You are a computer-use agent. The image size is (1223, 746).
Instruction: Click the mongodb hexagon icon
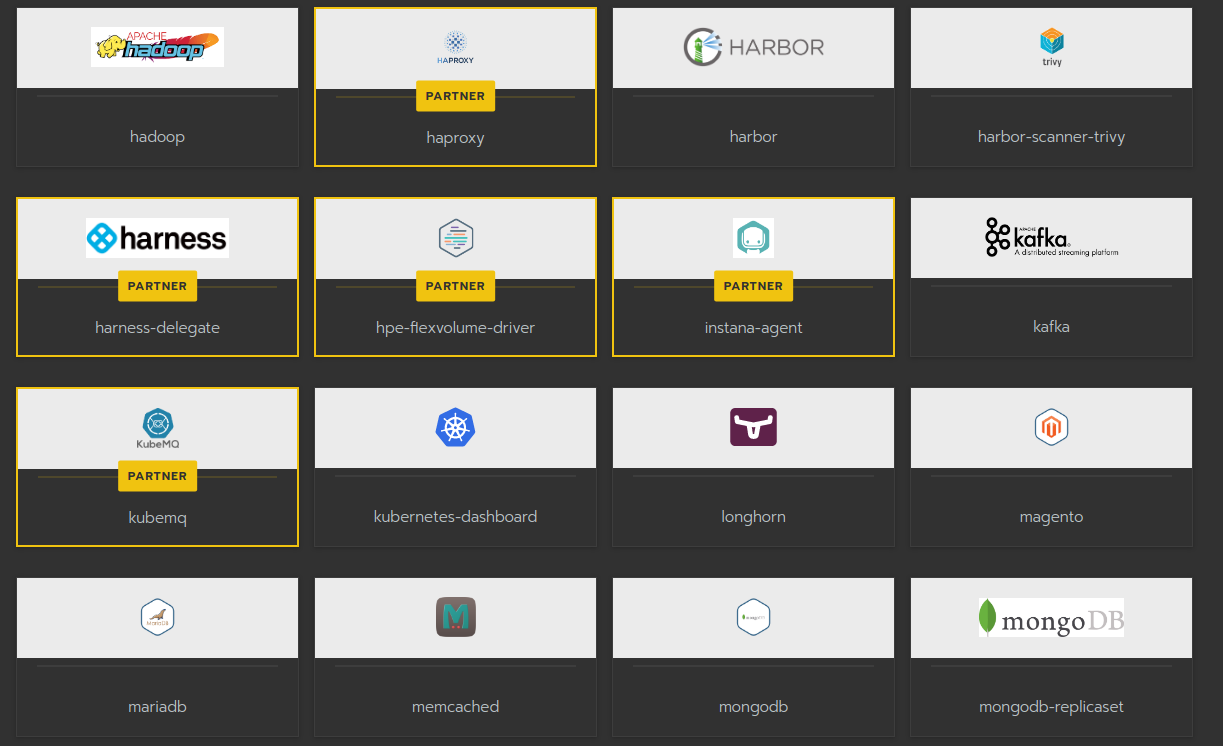click(753, 617)
